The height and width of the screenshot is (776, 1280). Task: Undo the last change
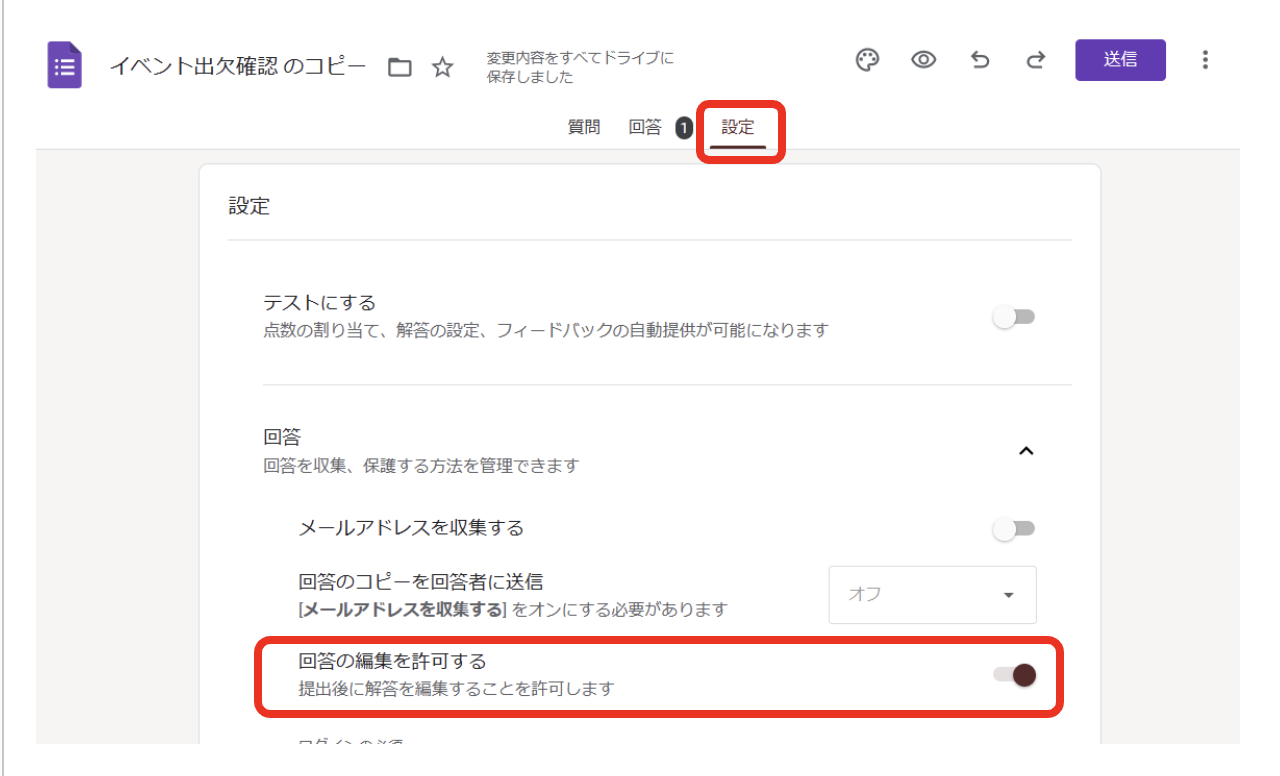pyautogui.click(x=979, y=60)
